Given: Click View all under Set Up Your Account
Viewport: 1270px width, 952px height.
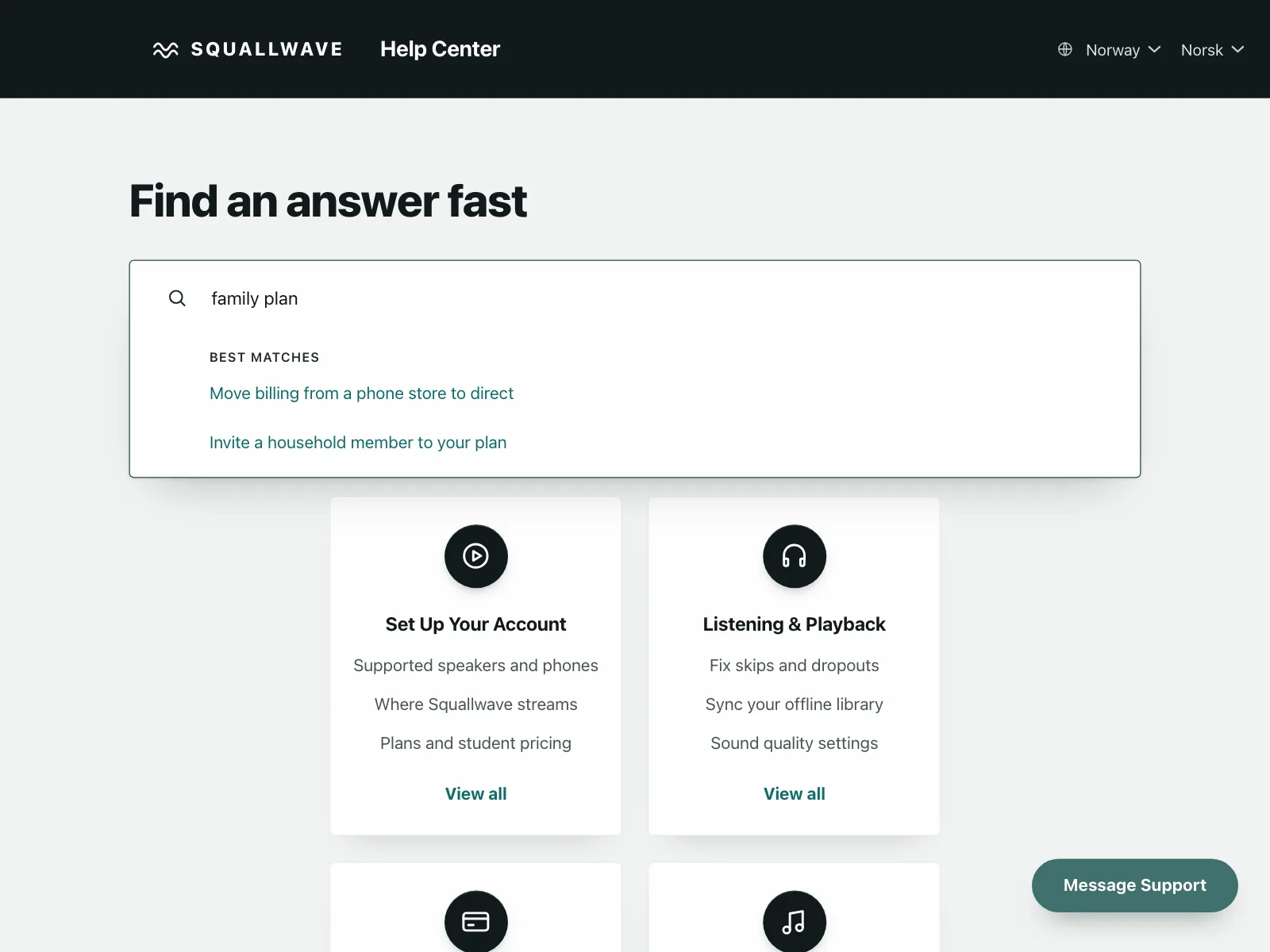Looking at the screenshot, I should 476,794.
